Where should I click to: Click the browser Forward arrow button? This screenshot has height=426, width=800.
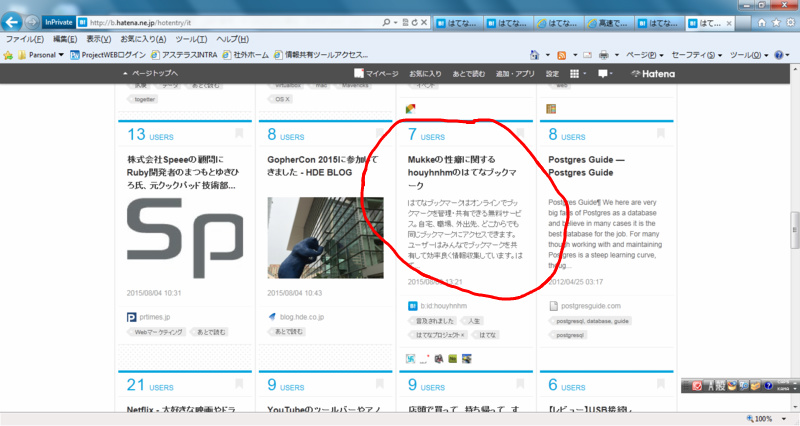[32, 22]
